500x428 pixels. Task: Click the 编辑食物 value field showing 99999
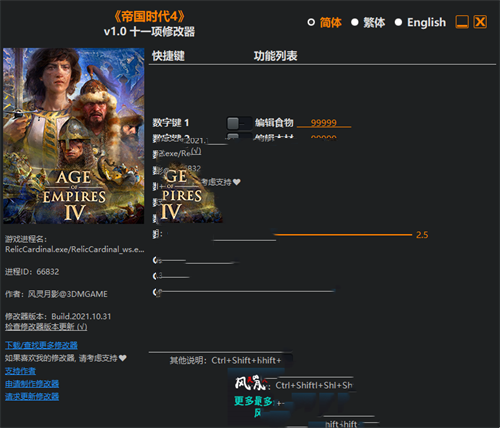coord(324,123)
